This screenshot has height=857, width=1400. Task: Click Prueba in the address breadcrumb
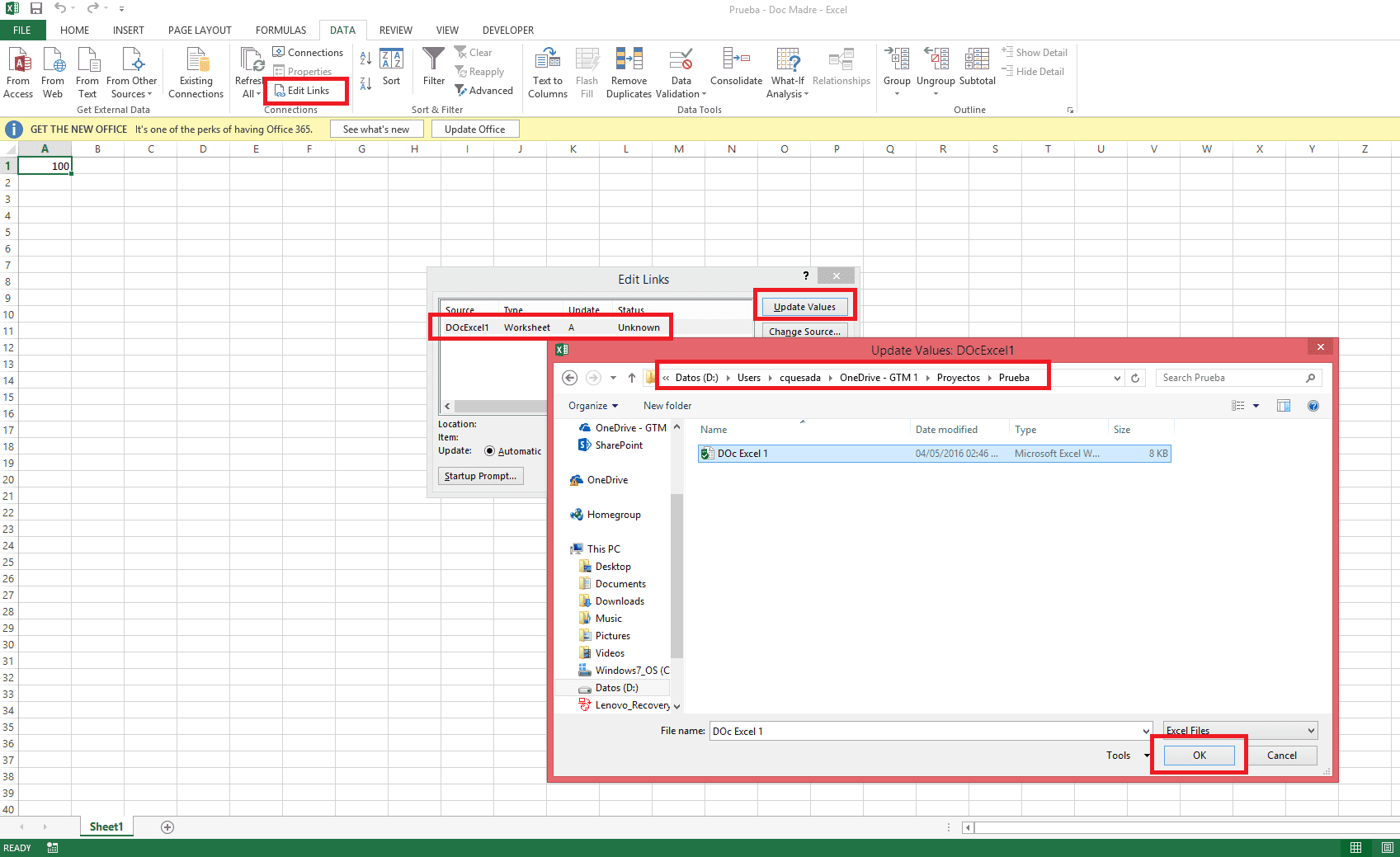1014,378
